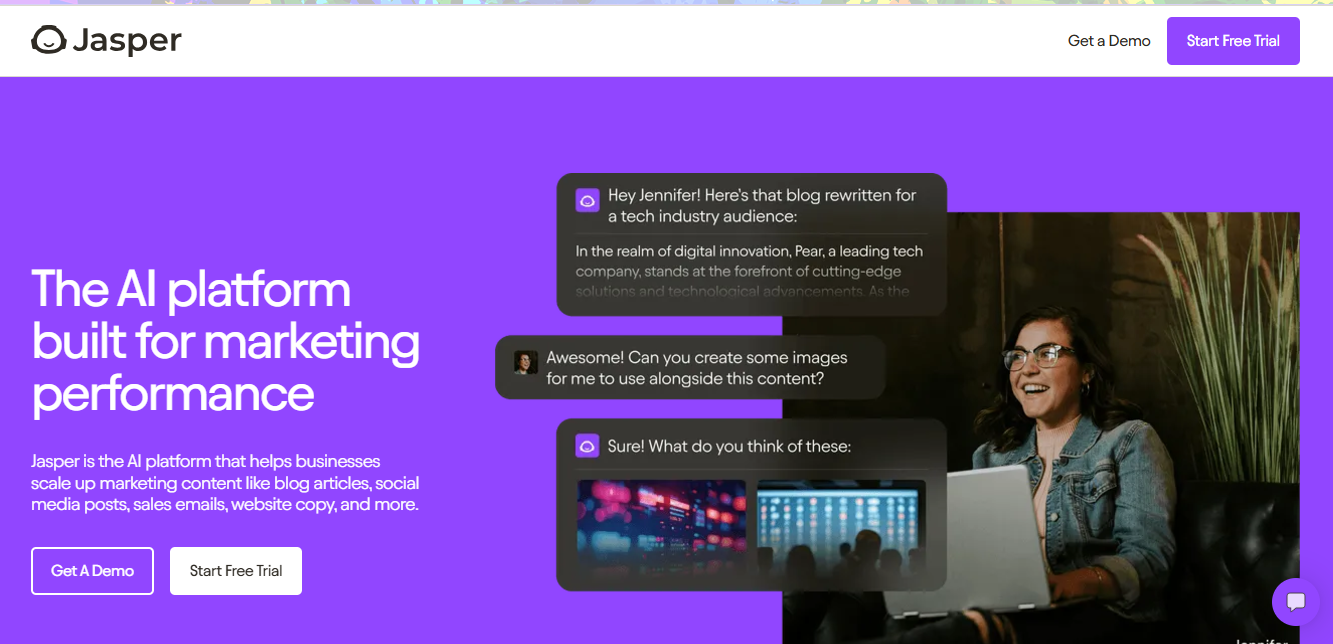Click the 'Hey Jennifer!' blog rewrite heading
Viewport: 1333px width, 644px height.
[x=761, y=205]
